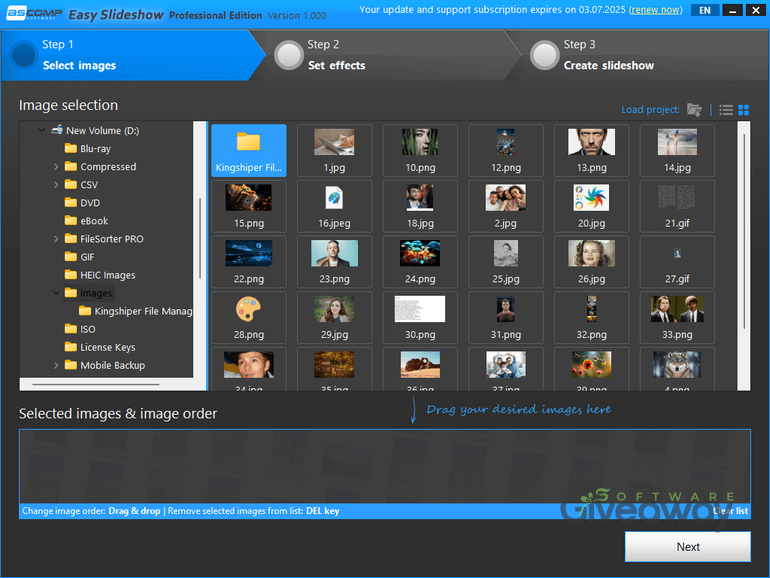Click the folder tree vertical scrollbar
This screenshot has width=770, height=578.
click(200, 249)
